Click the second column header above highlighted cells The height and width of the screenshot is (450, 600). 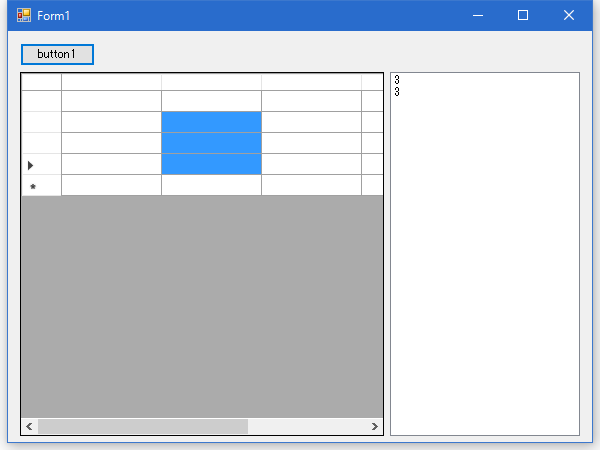pos(211,81)
